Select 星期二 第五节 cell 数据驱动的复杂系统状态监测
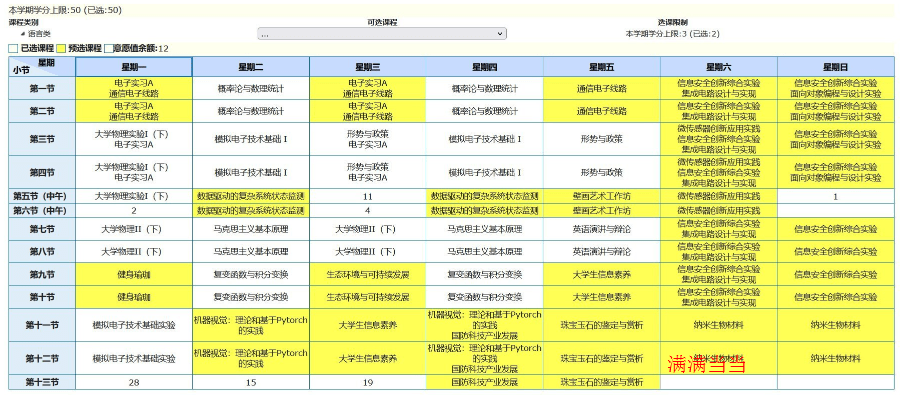 click(251, 196)
